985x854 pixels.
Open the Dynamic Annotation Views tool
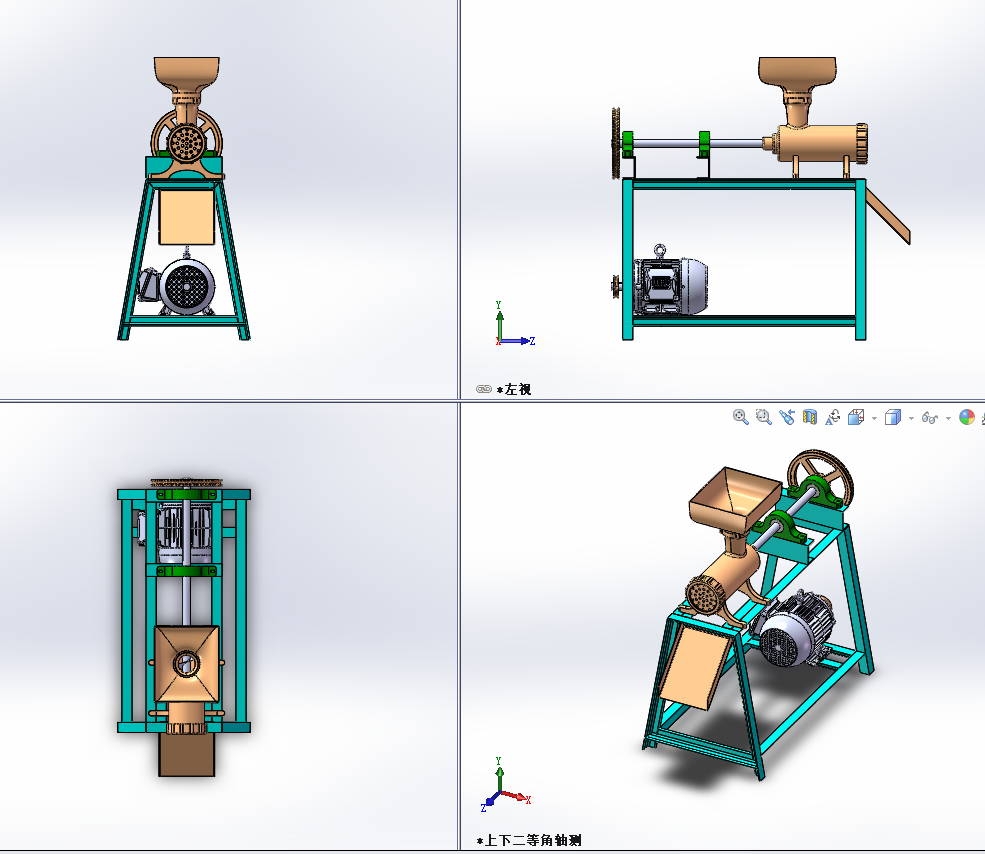(x=833, y=417)
